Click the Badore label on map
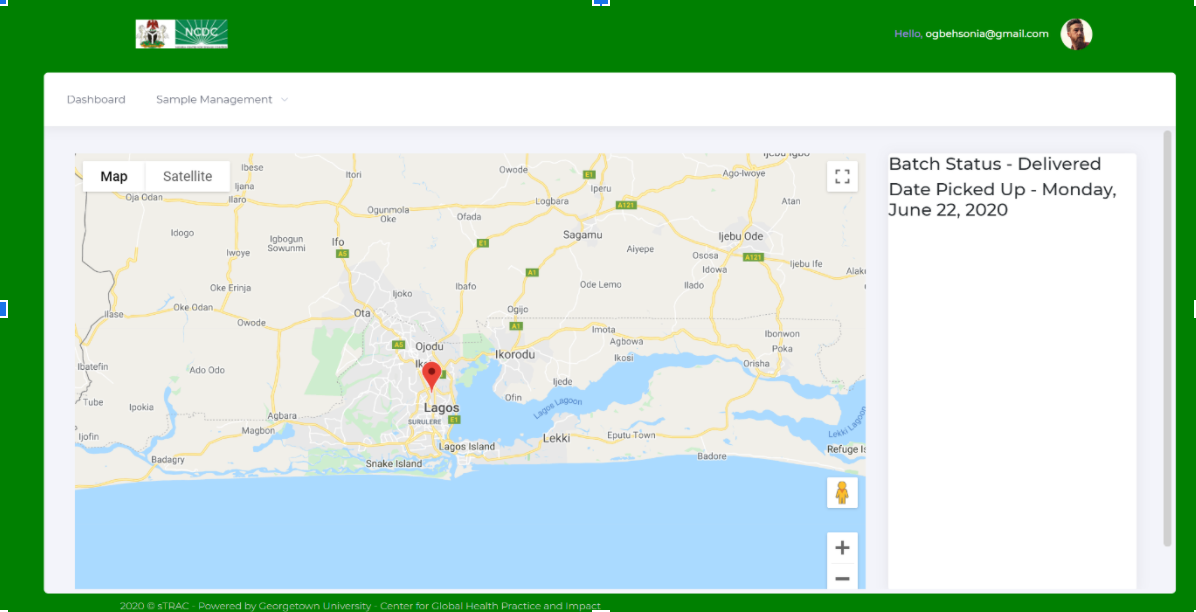The image size is (1196, 612). pos(712,457)
